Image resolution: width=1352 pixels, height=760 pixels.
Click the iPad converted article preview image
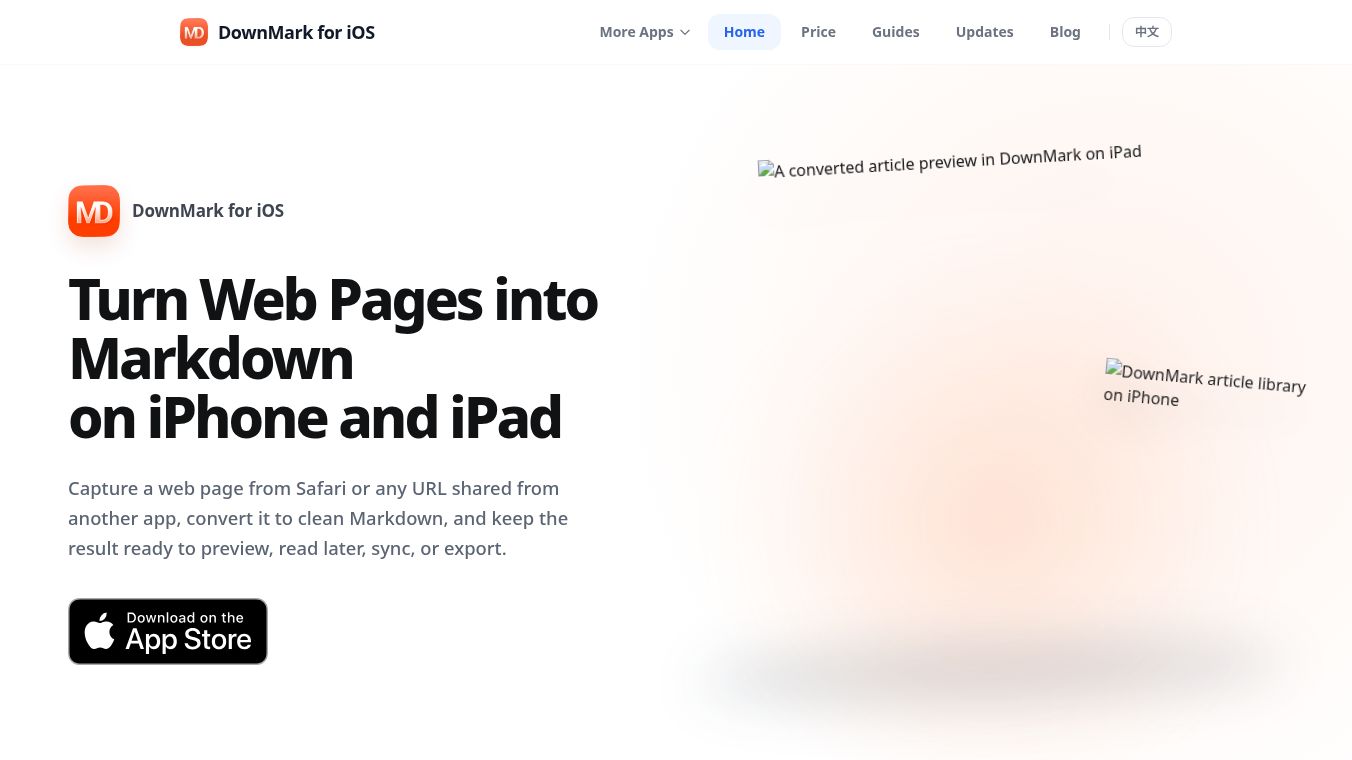pyautogui.click(x=949, y=160)
